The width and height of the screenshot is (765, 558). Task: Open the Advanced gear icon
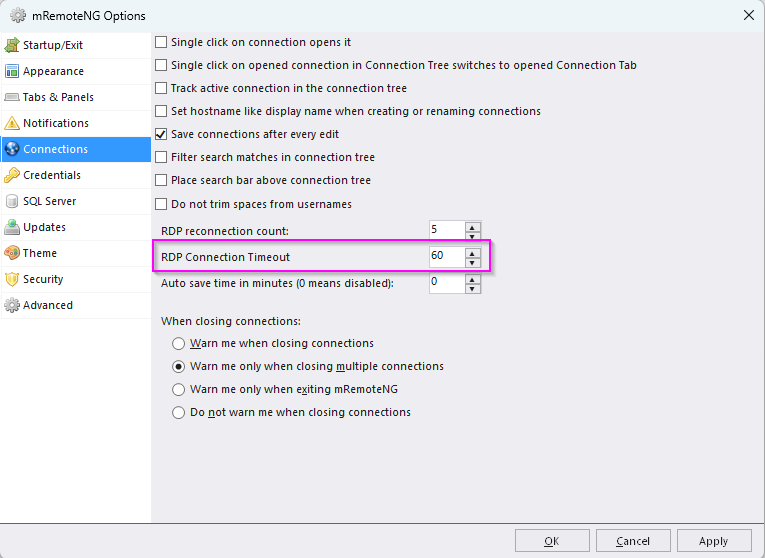tap(12, 305)
